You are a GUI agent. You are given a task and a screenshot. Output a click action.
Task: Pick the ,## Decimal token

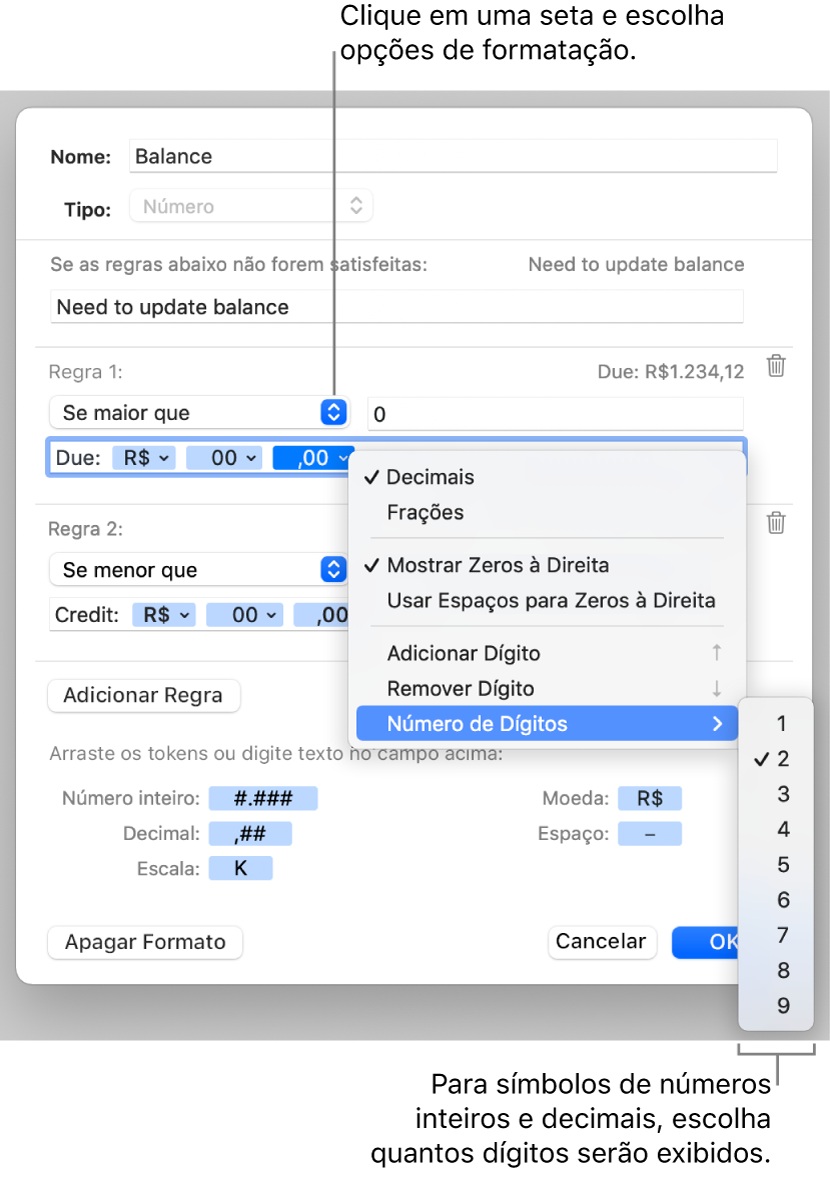click(x=250, y=833)
